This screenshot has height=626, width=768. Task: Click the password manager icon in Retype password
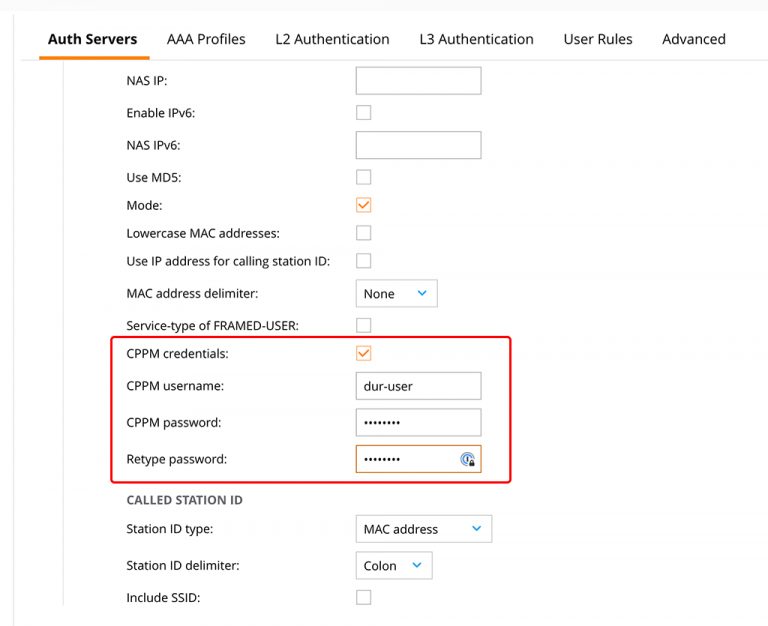467,459
